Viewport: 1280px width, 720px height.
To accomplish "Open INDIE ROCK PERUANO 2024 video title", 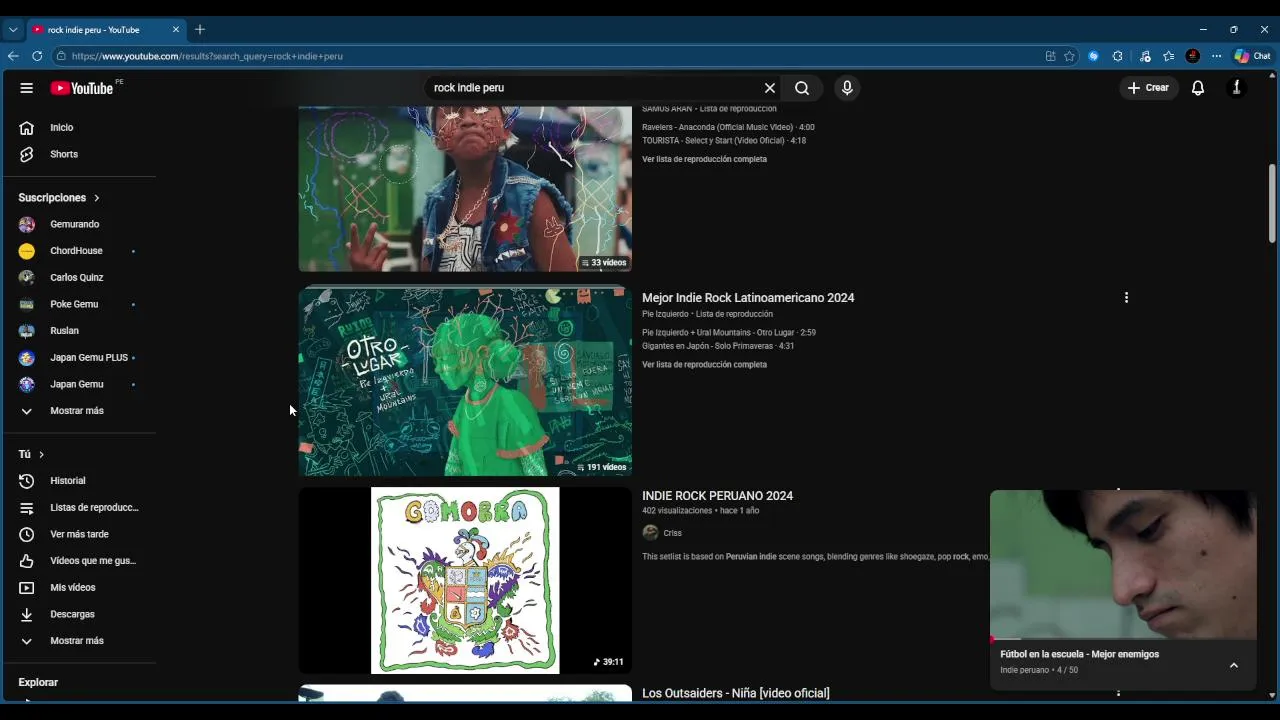I will (x=717, y=496).
